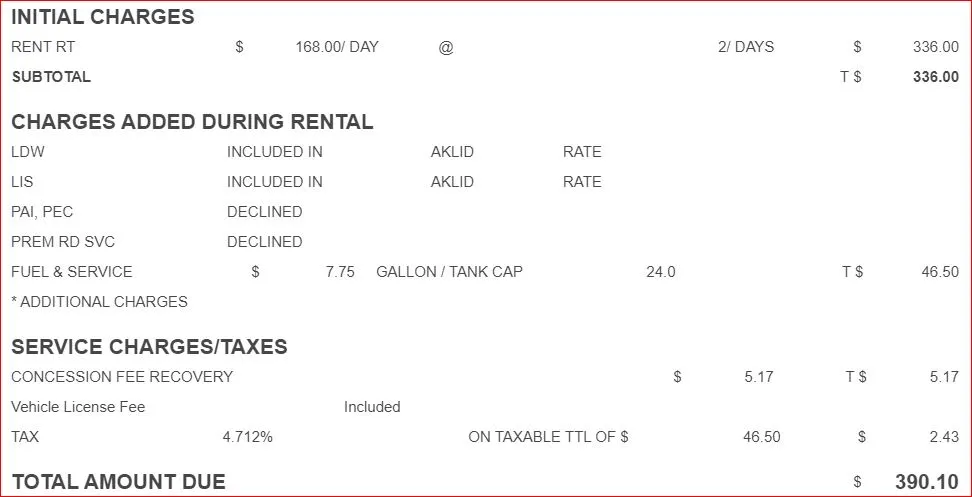Select the FUEL & SERVICE label
This screenshot has width=972, height=497.
click(x=72, y=272)
